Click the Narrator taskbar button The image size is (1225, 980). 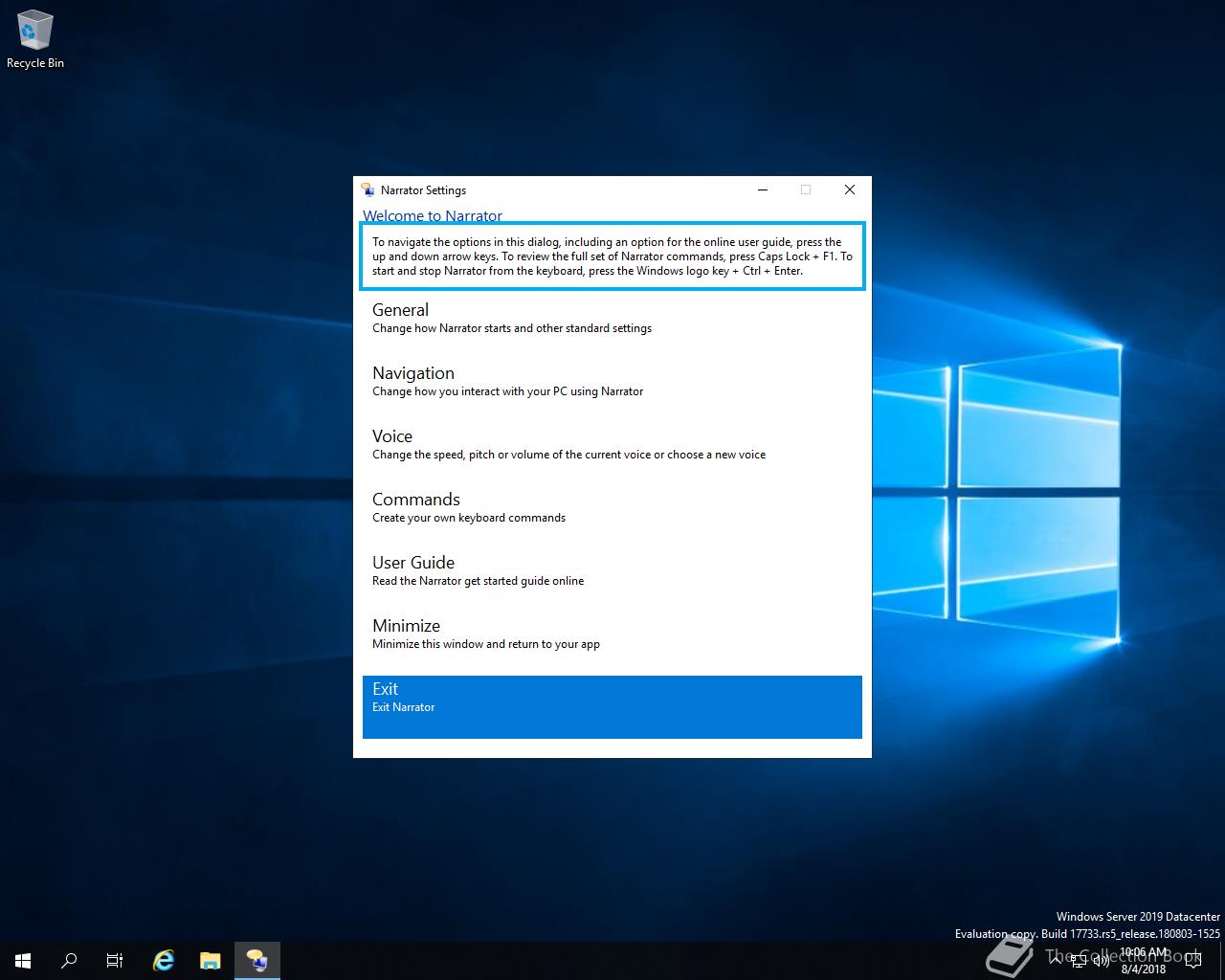256,961
